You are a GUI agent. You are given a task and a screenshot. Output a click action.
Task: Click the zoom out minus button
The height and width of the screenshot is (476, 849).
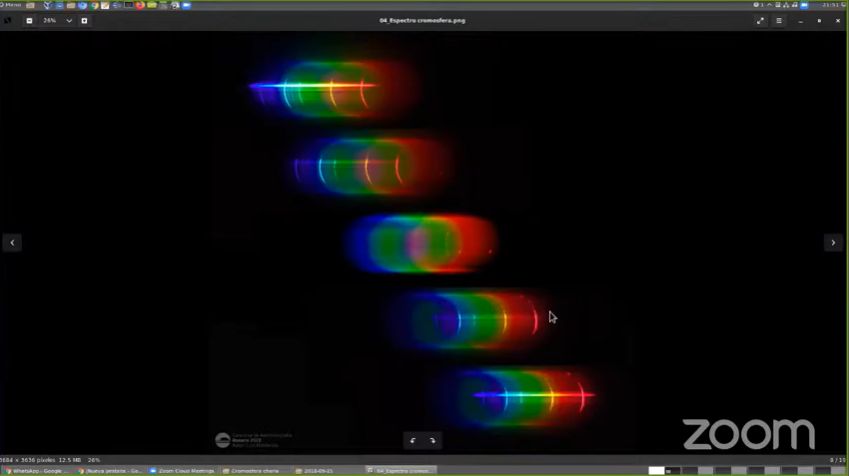(x=29, y=20)
